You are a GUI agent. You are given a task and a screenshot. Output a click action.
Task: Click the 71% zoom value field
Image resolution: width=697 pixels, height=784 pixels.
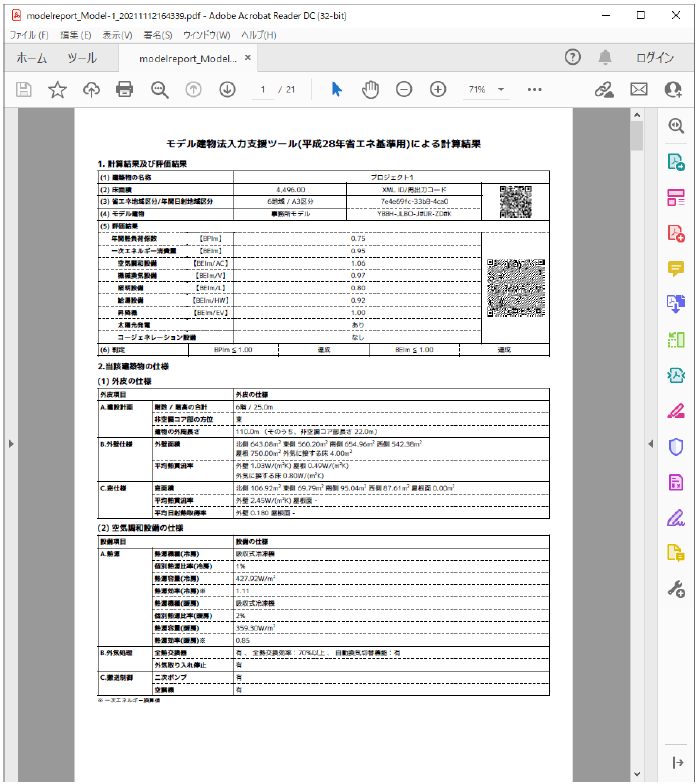(x=477, y=90)
